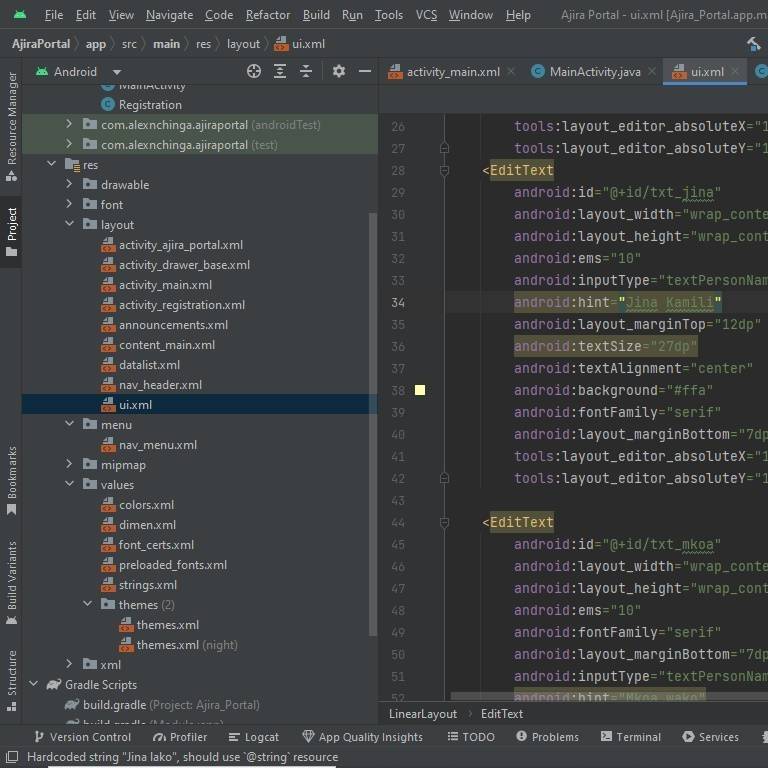Click fold end marker at line 42

point(444,478)
